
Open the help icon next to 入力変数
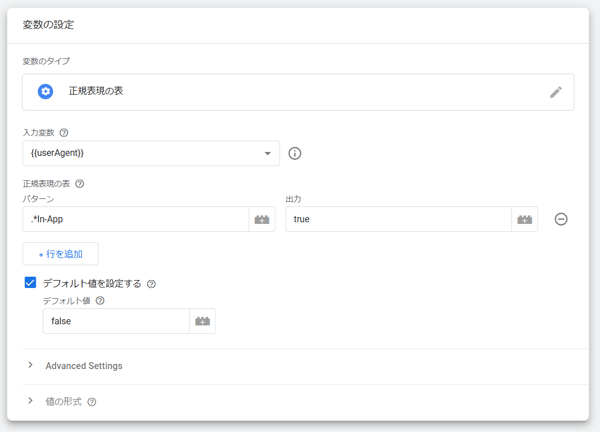click(64, 133)
